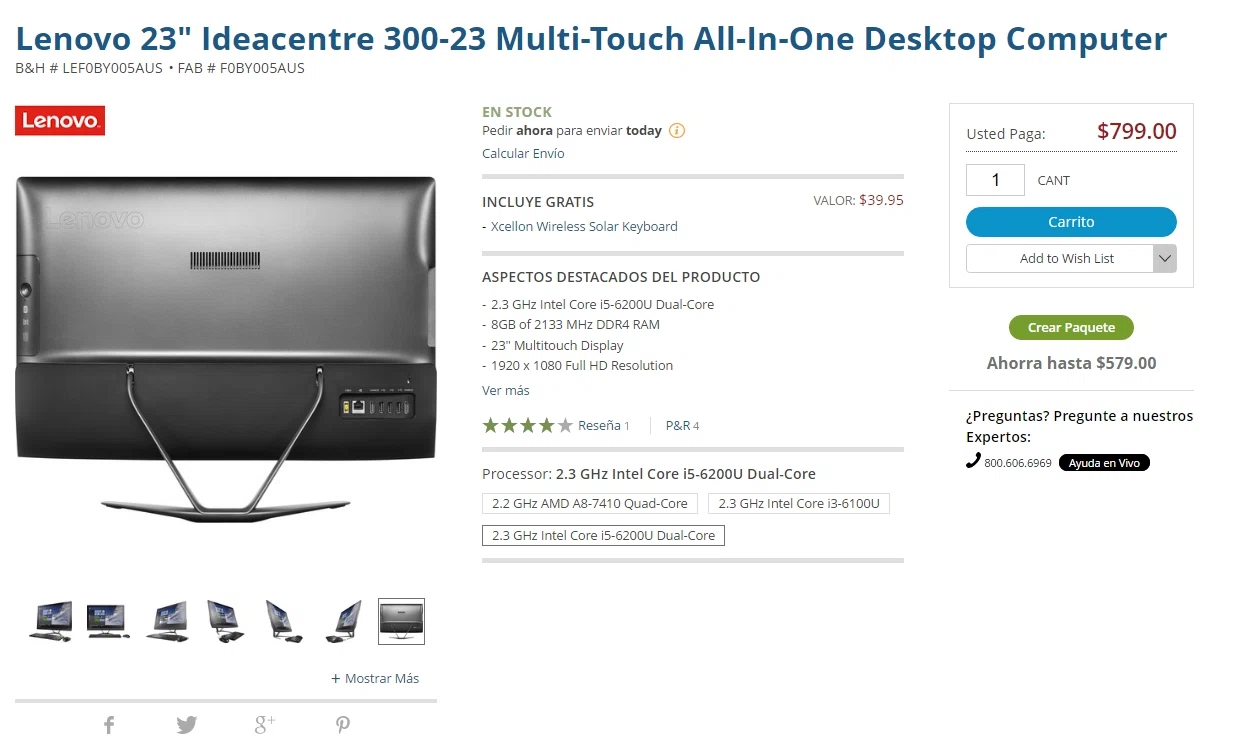
Task: Click the star rating icons
Action: pyautogui.click(x=527, y=426)
